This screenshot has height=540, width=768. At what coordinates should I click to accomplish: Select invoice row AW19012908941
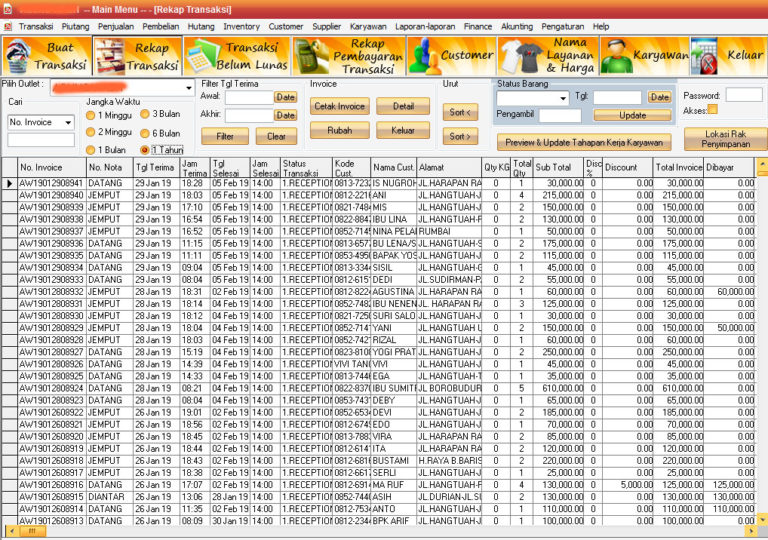pyautogui.click(x=377, y=183)
